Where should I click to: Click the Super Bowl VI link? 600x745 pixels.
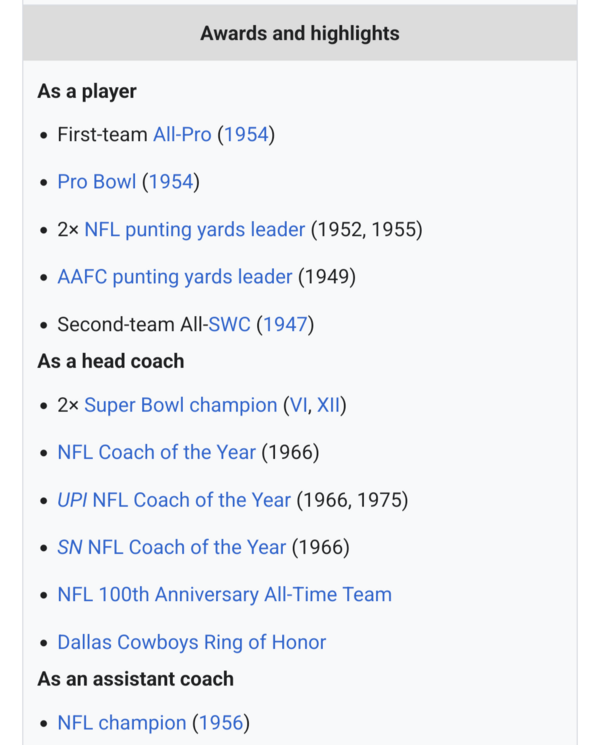[x=296, y=405]
